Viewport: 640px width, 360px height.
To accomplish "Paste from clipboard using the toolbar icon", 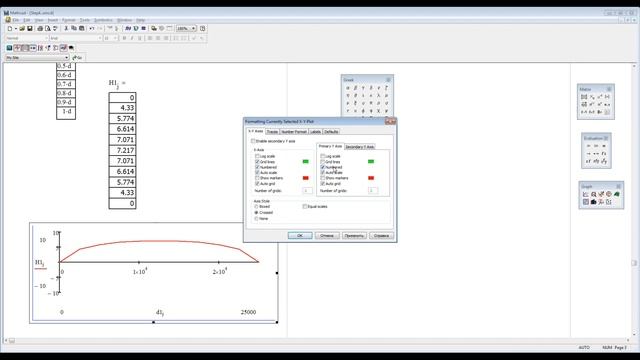I will pyautogui.click(x=82, y=29).
